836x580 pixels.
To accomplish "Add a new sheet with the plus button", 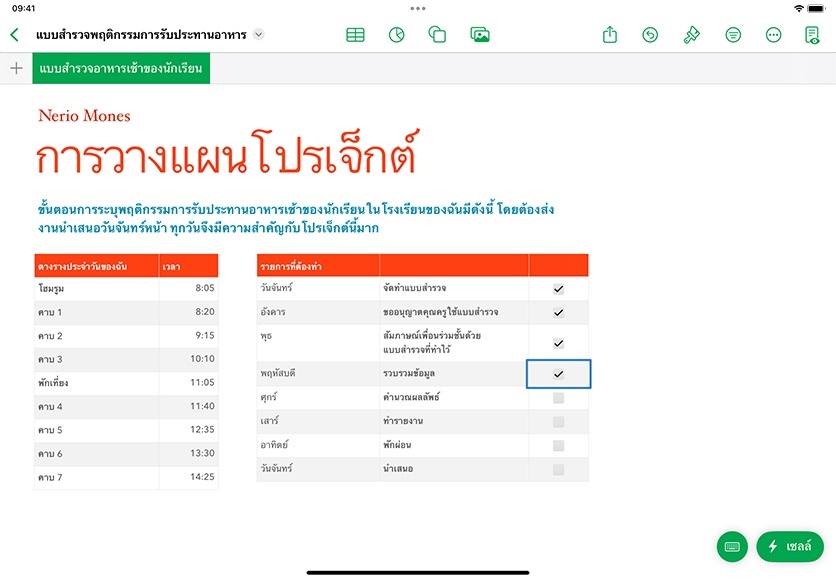I will pyautogui.click(x=16, y=69).
